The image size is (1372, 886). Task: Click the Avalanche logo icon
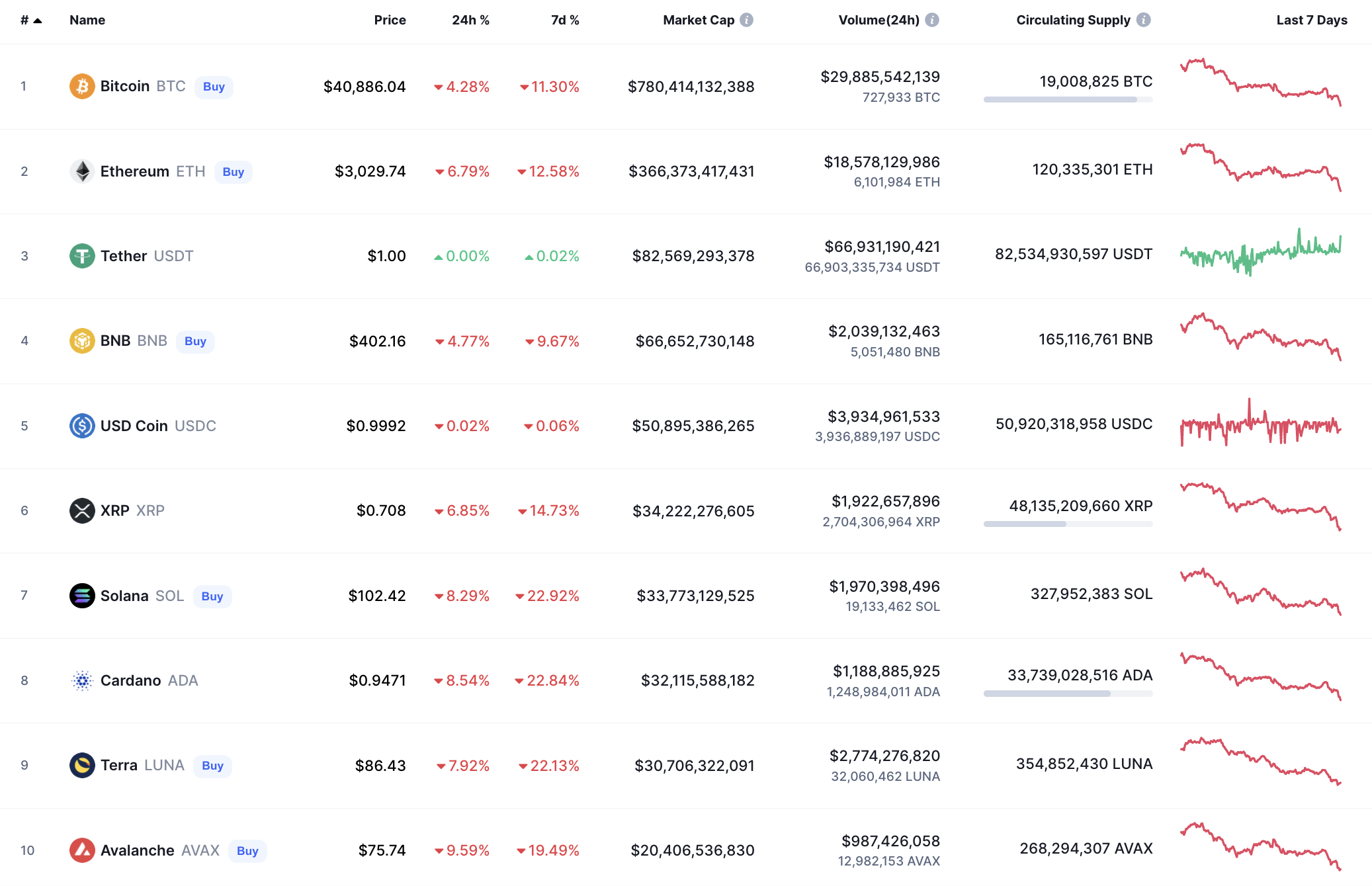82,850
